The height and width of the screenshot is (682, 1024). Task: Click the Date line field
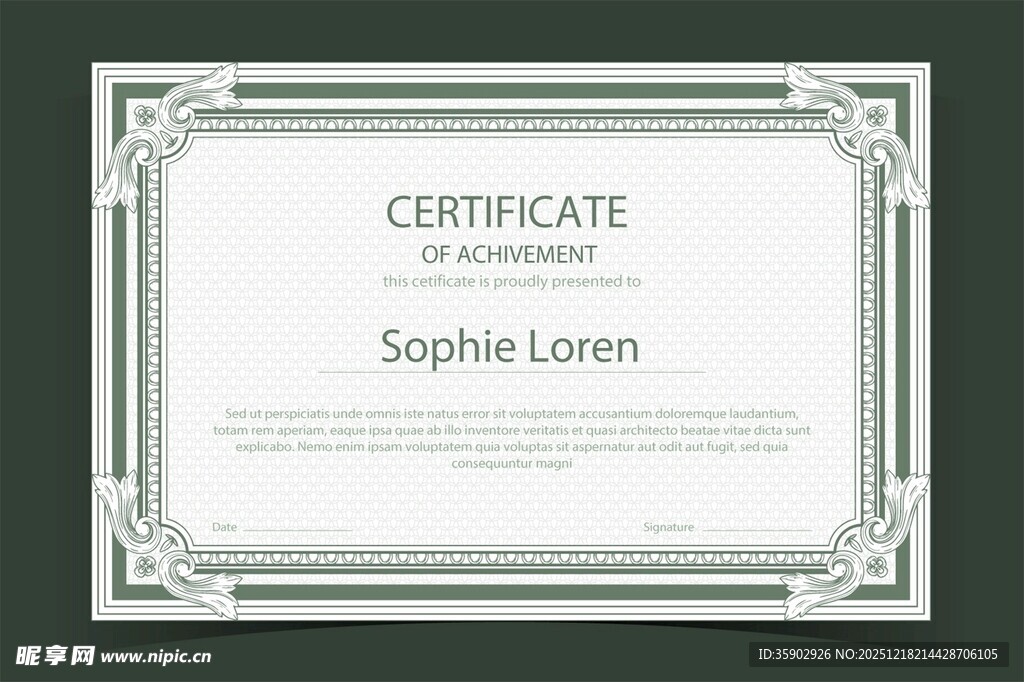297,529
